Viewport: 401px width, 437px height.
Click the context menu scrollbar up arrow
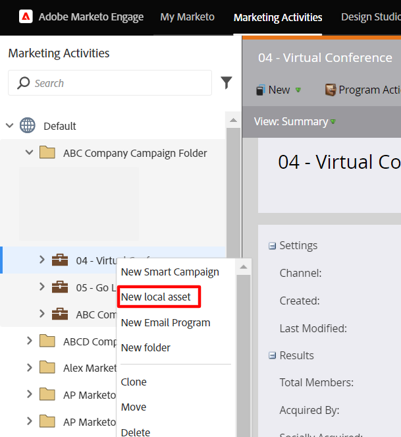coord(244,267)
